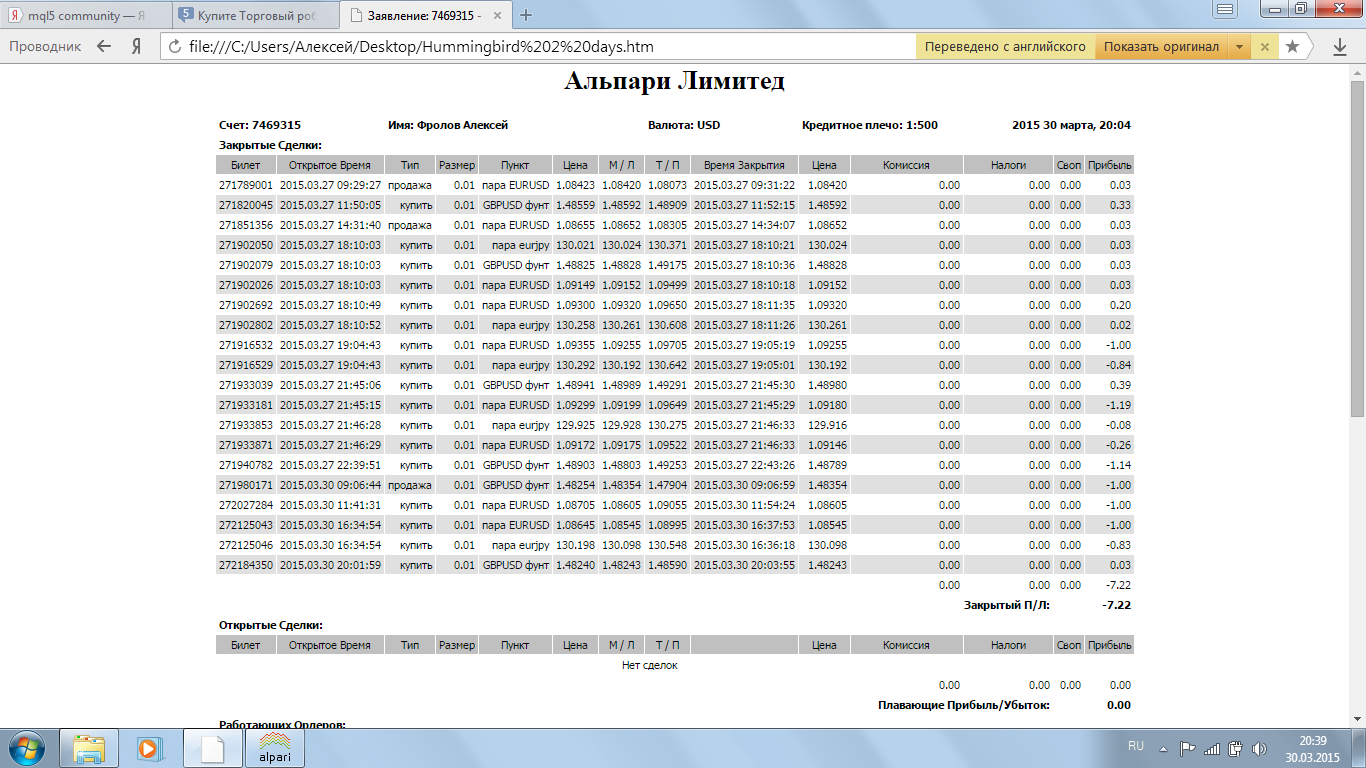
Task: Open downloads with the arrow icon
Action: [x=1340, y=46]
